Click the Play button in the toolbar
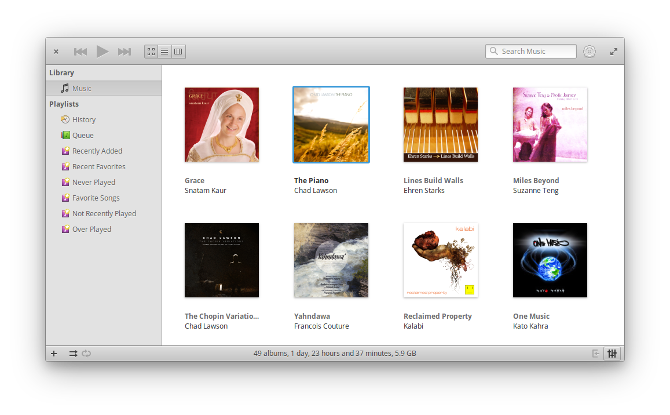 pos(102,51)
